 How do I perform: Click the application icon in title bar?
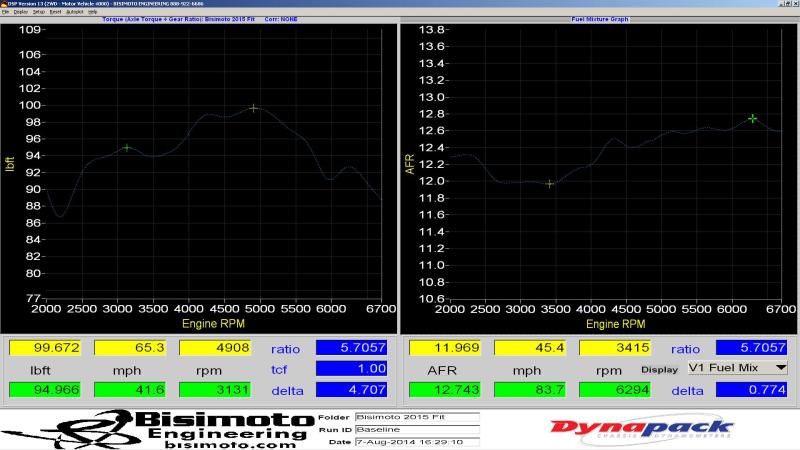coord(3,4)
